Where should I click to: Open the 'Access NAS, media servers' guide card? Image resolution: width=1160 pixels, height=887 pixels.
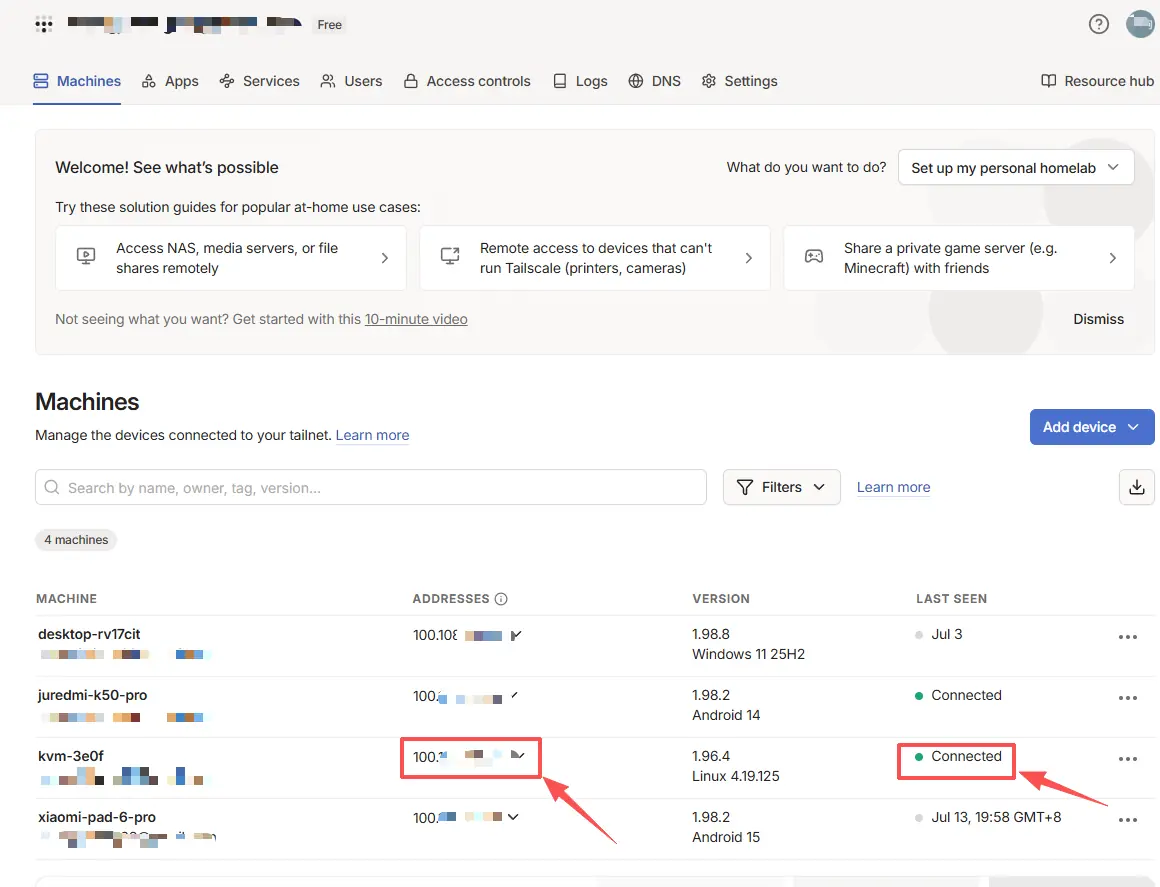[x=231, y=258]
